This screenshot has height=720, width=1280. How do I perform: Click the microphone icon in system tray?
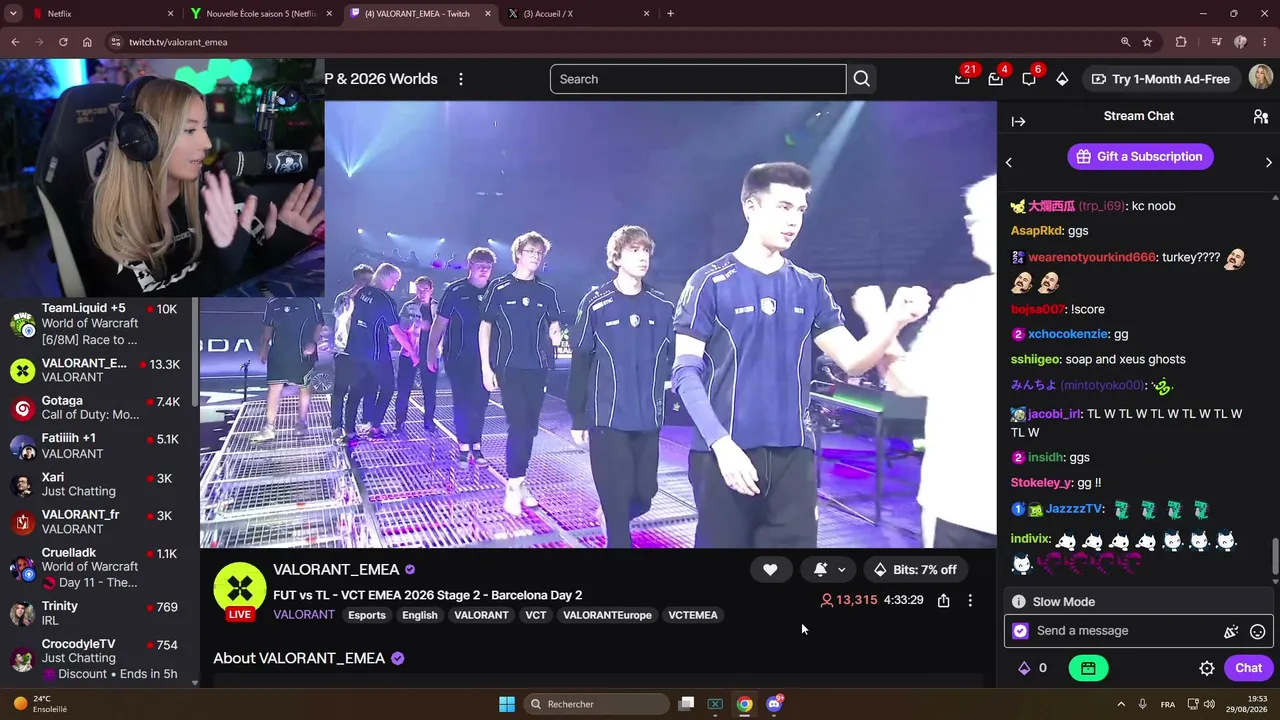pos(1142,704)
